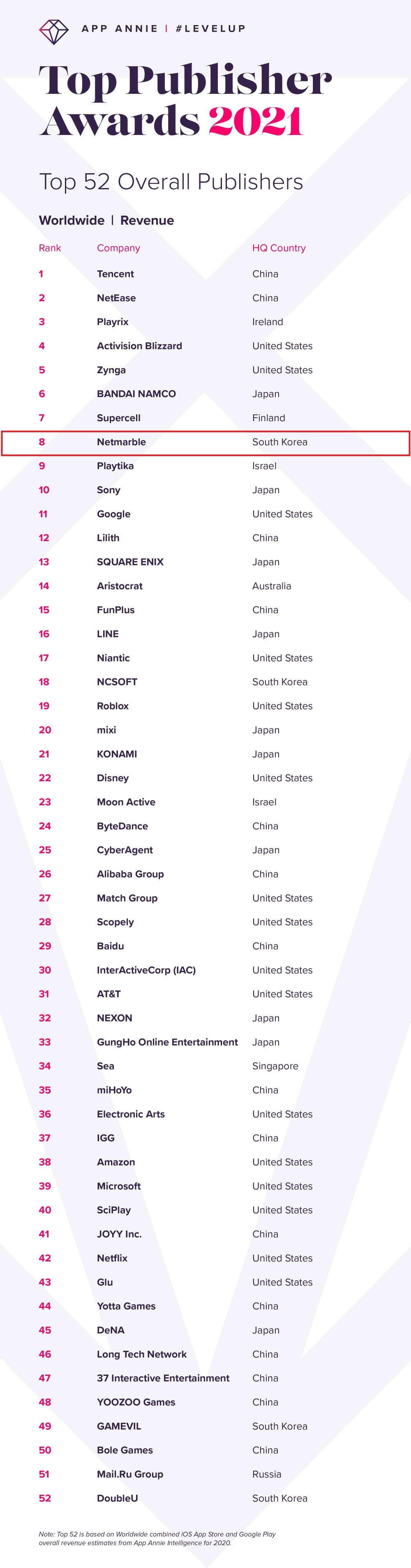Select the Company column header
This screenshot has height=1568, width=411.
118,248
